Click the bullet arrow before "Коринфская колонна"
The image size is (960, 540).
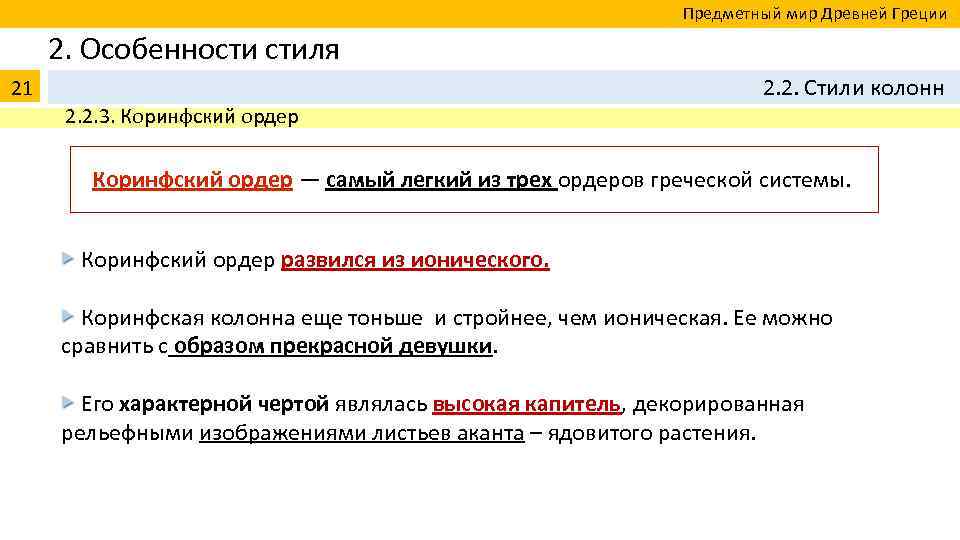[68, 317]
